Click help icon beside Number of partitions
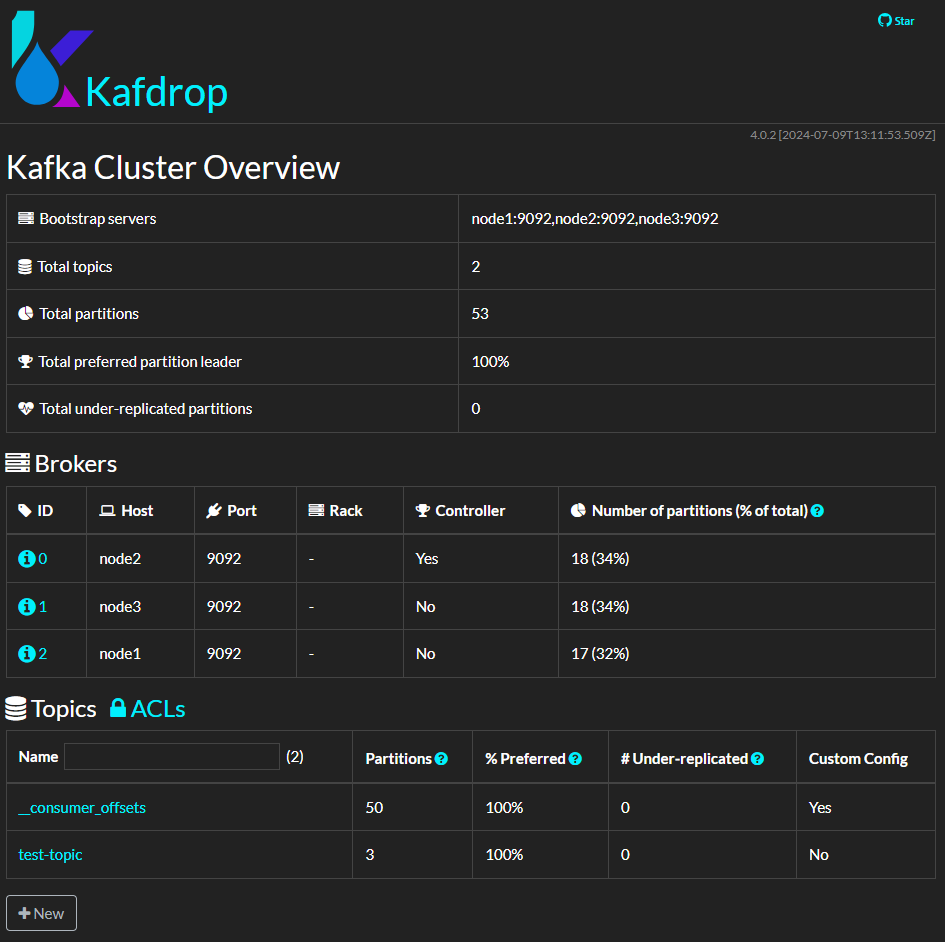This screenshot has height=942, width=945. (817, 511)
